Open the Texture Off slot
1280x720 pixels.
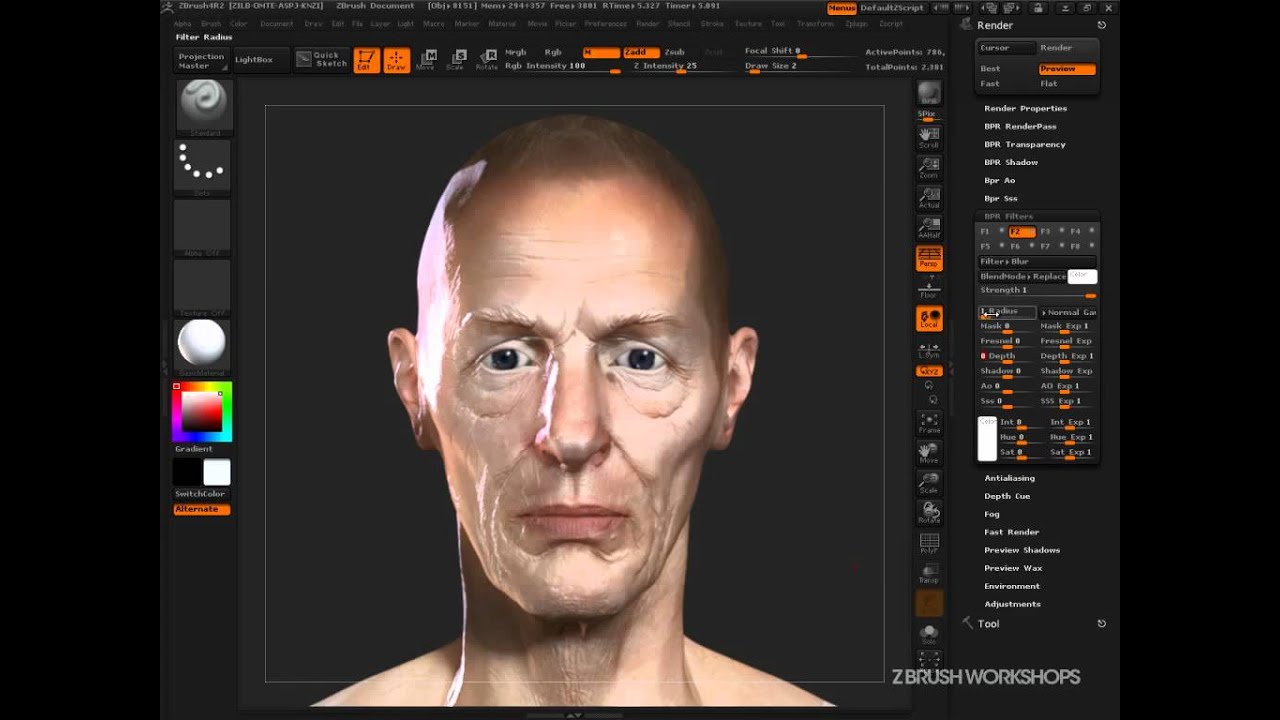pyautogui.click(x=204, y=288)
